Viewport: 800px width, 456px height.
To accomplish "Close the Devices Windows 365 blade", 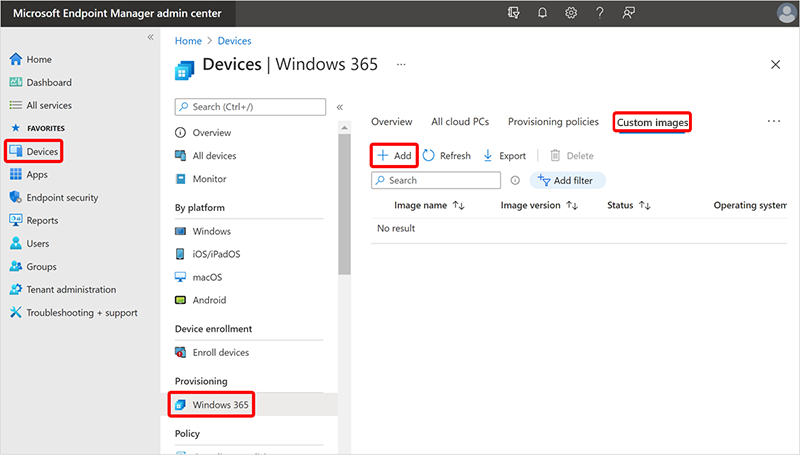I will click(775, 65).
